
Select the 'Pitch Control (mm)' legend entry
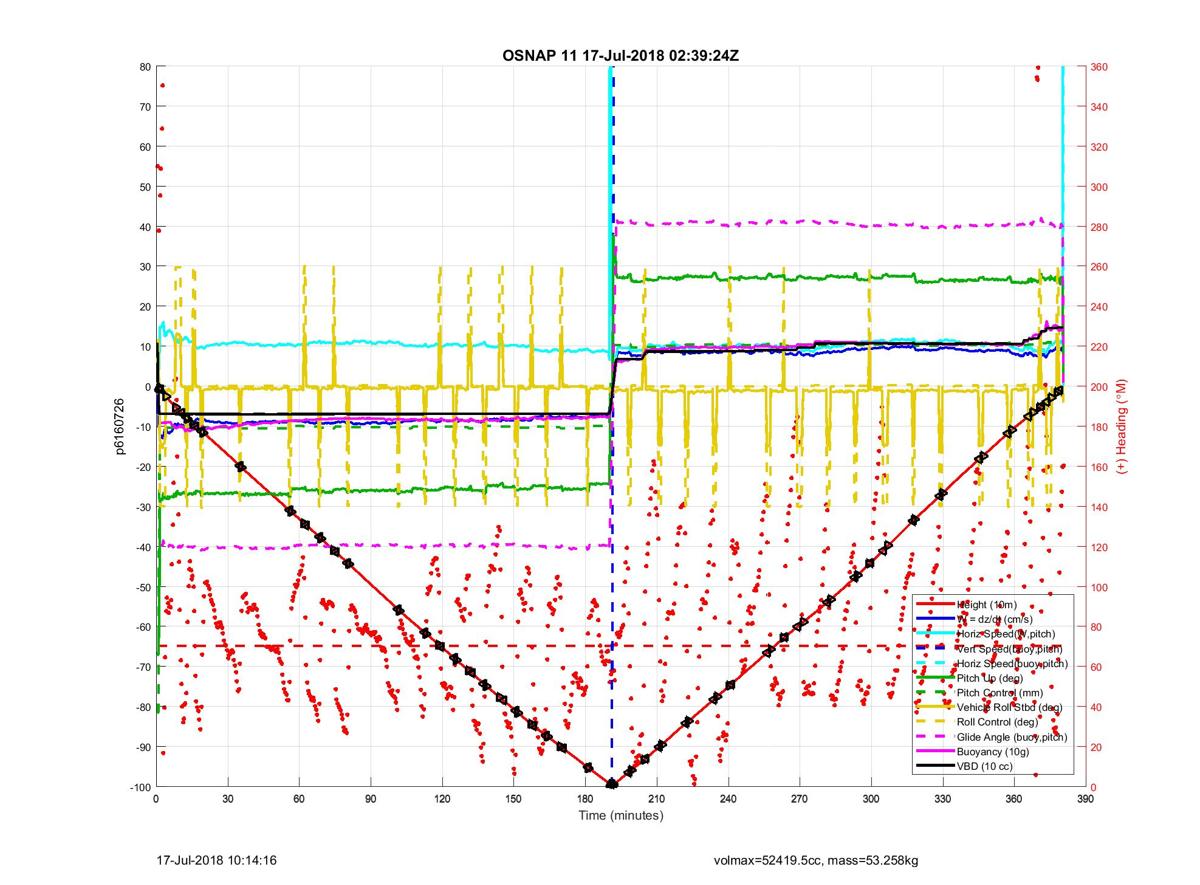tap(1000, 693)
